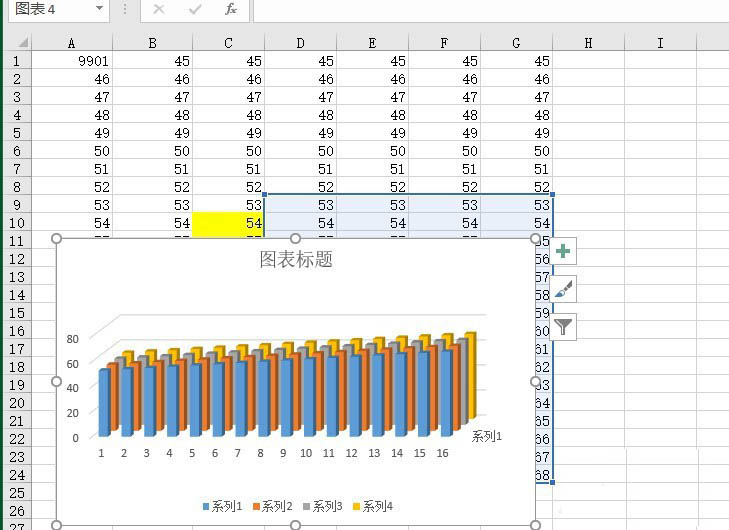Select the 系列4 yellow legend entry

click(373, 506)
